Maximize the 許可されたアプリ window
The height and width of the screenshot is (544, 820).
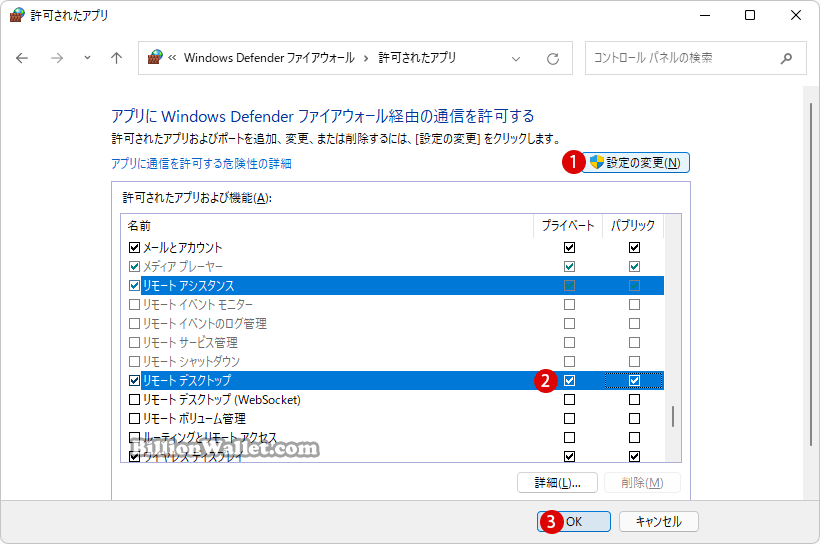750,16
